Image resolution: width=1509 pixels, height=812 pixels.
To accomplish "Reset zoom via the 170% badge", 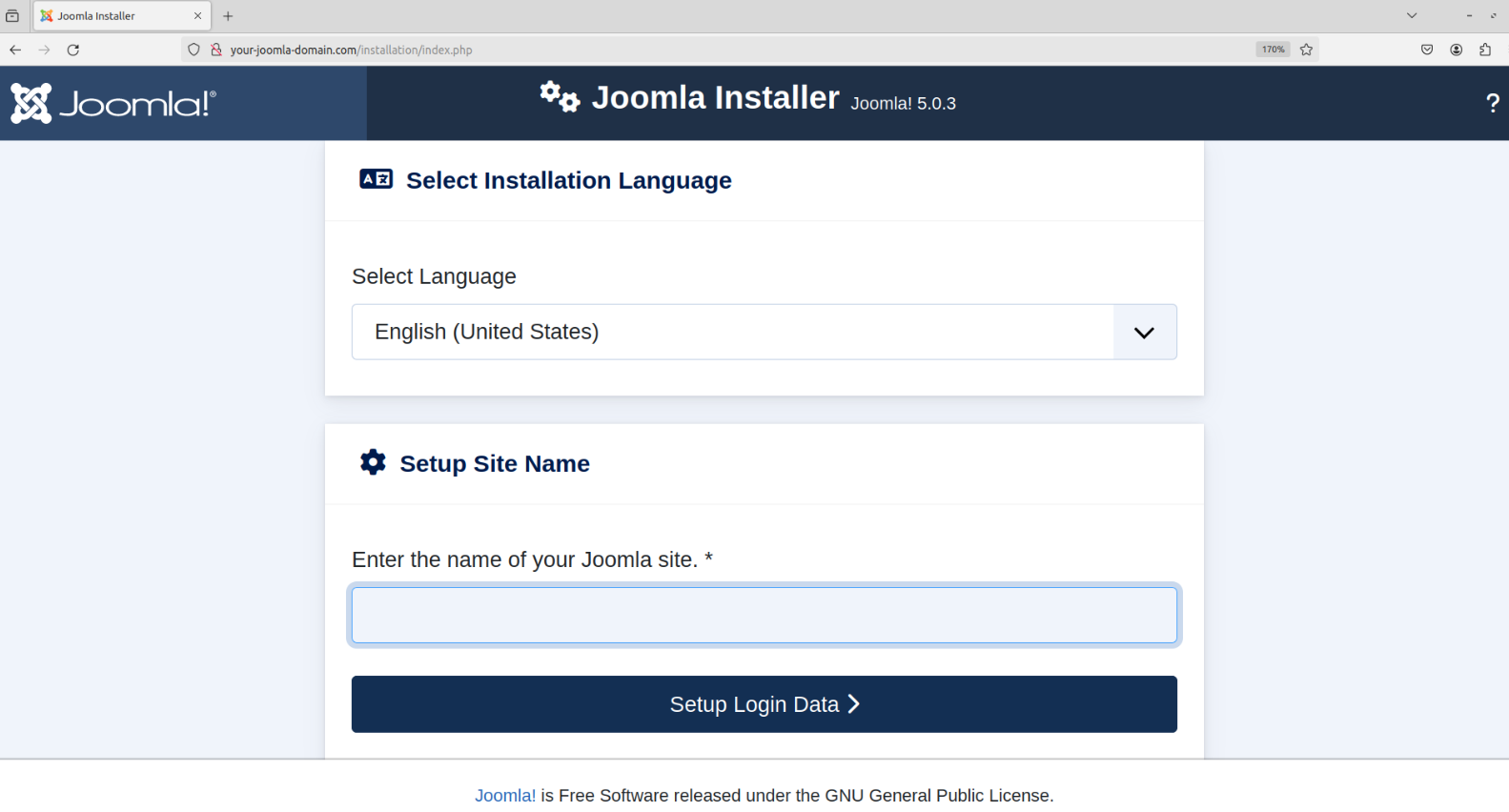I will (x=1273, y=50).
